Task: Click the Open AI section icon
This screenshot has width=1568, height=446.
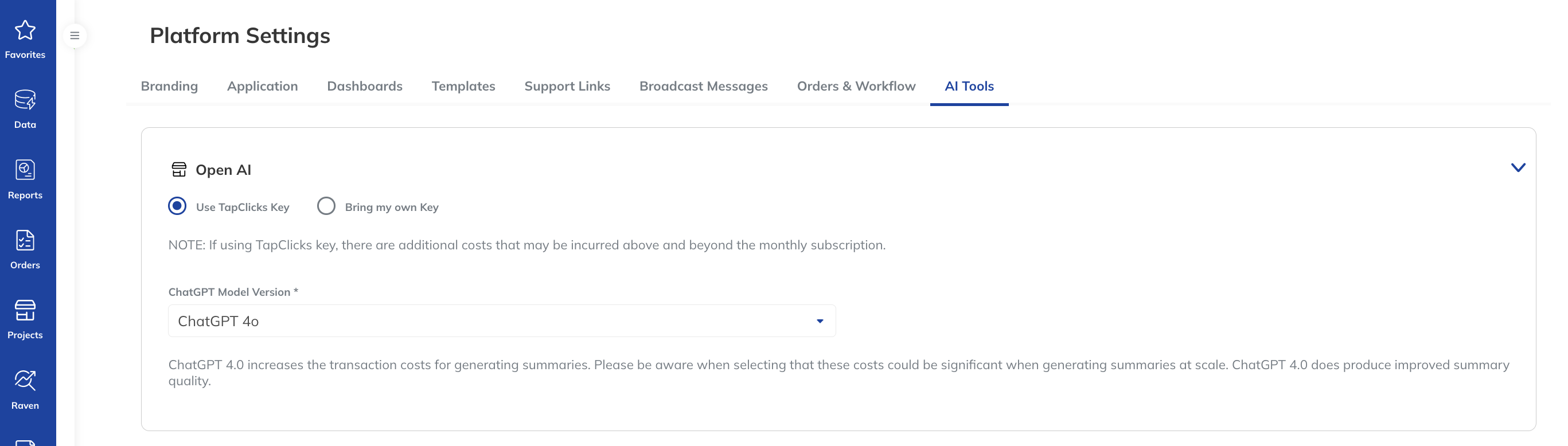Action: click(x=179, y=170)
